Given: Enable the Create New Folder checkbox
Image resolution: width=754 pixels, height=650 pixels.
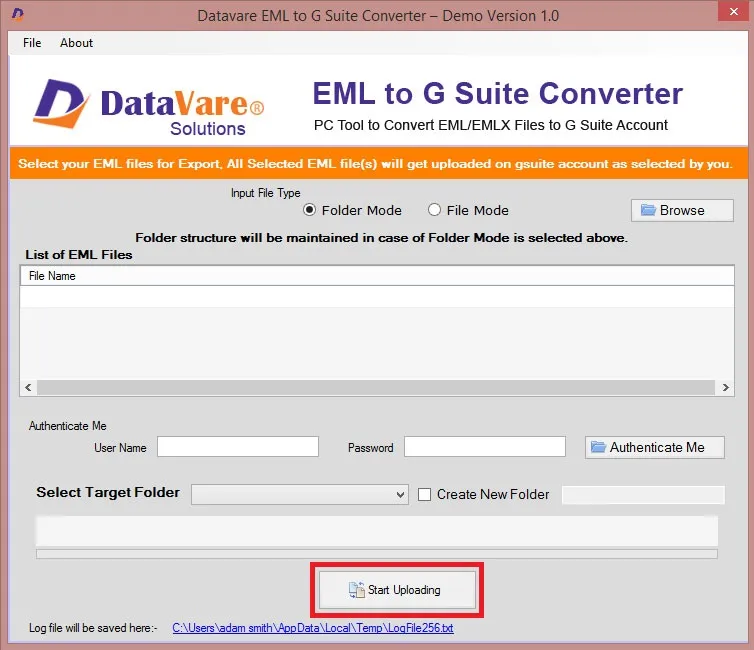Looking at the screenshot, I should [424, 495].
